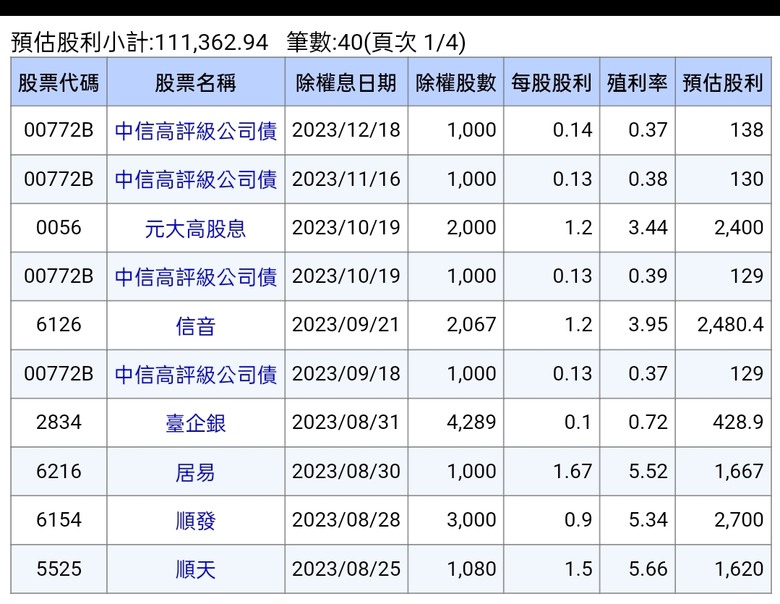Select share count 3,000 for 順發
780x604 pixels.
click(472, 520)
